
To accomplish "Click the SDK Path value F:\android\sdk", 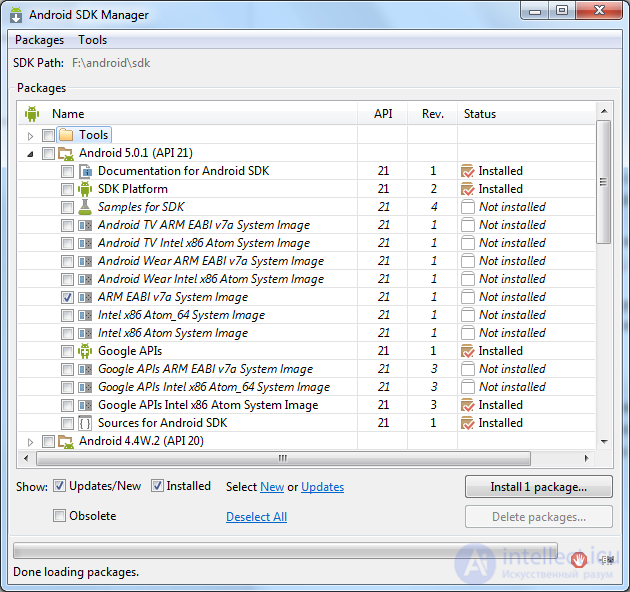I will 111,63.
